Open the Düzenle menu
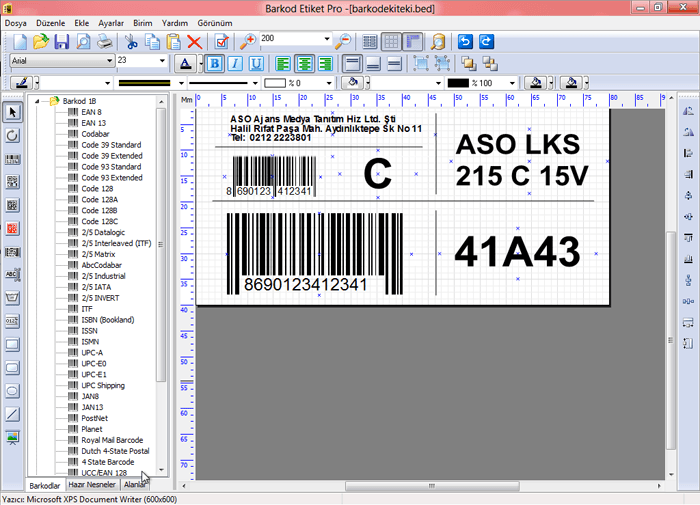The width and height of the screenshot is (700, 505). 50,23
